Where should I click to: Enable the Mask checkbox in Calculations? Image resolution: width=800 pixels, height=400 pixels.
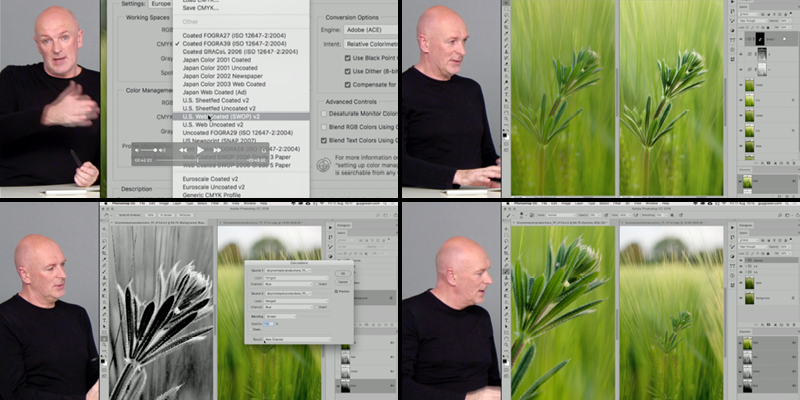pyautogui.click(x=251, y=329)
